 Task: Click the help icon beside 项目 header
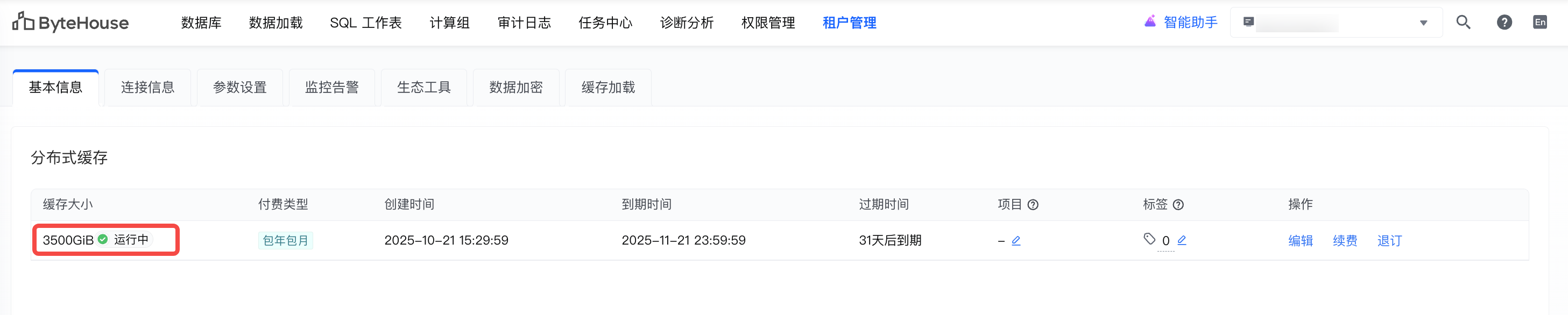1033,205
